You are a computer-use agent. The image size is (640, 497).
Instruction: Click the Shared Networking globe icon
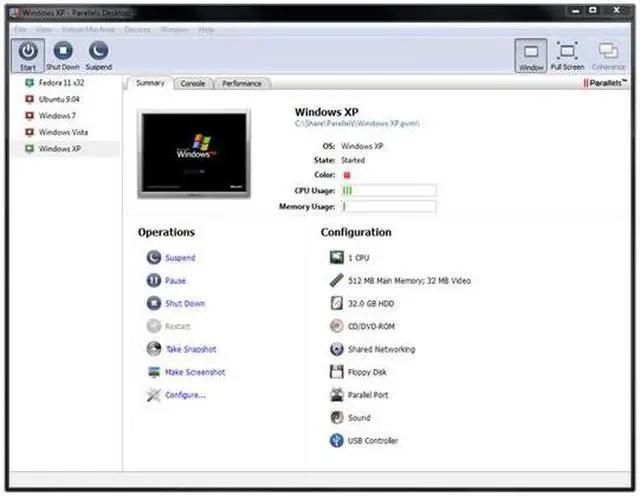pyautogui.click(x=337, y=349)
